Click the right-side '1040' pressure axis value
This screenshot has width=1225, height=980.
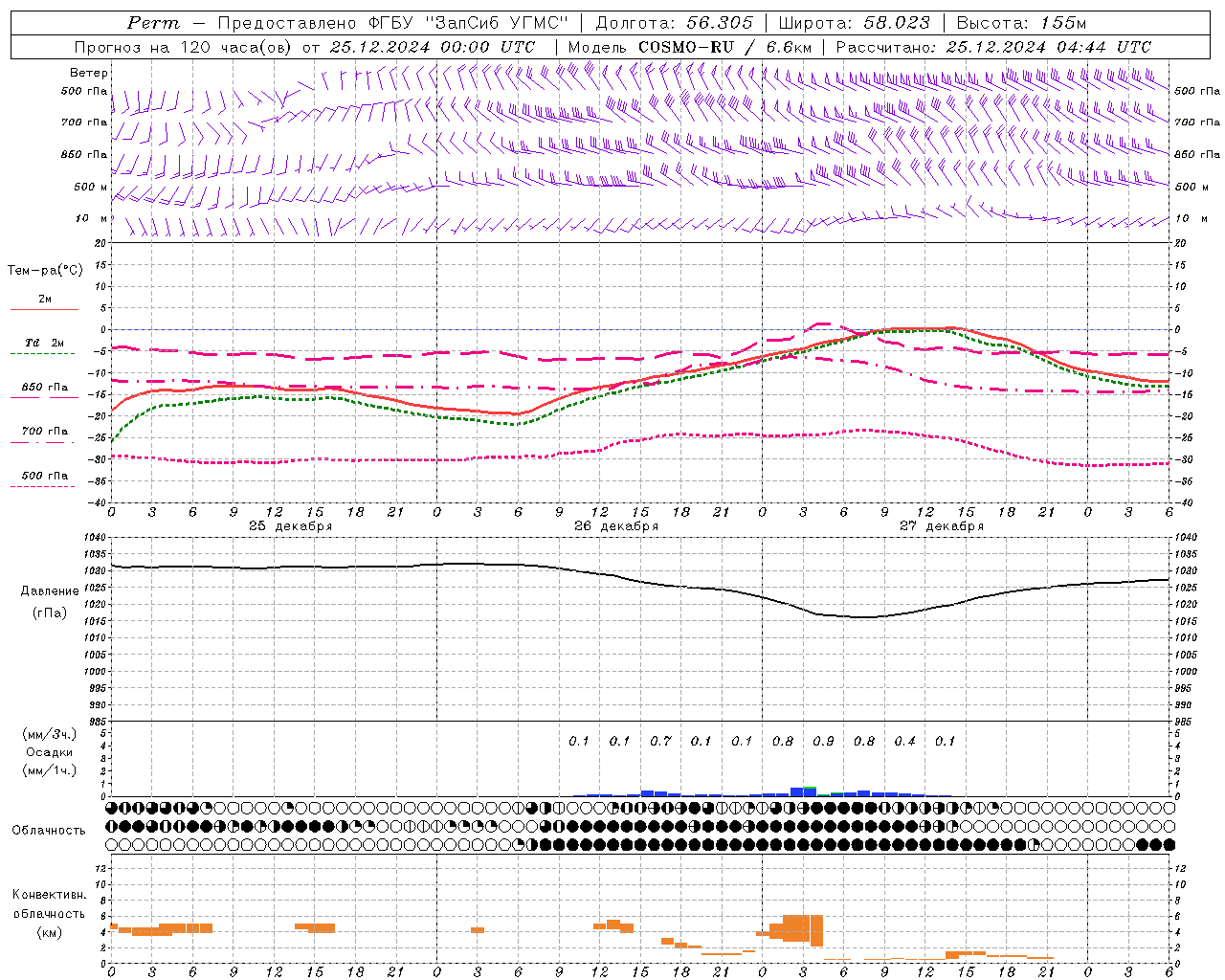click(x=1185, y=538)
